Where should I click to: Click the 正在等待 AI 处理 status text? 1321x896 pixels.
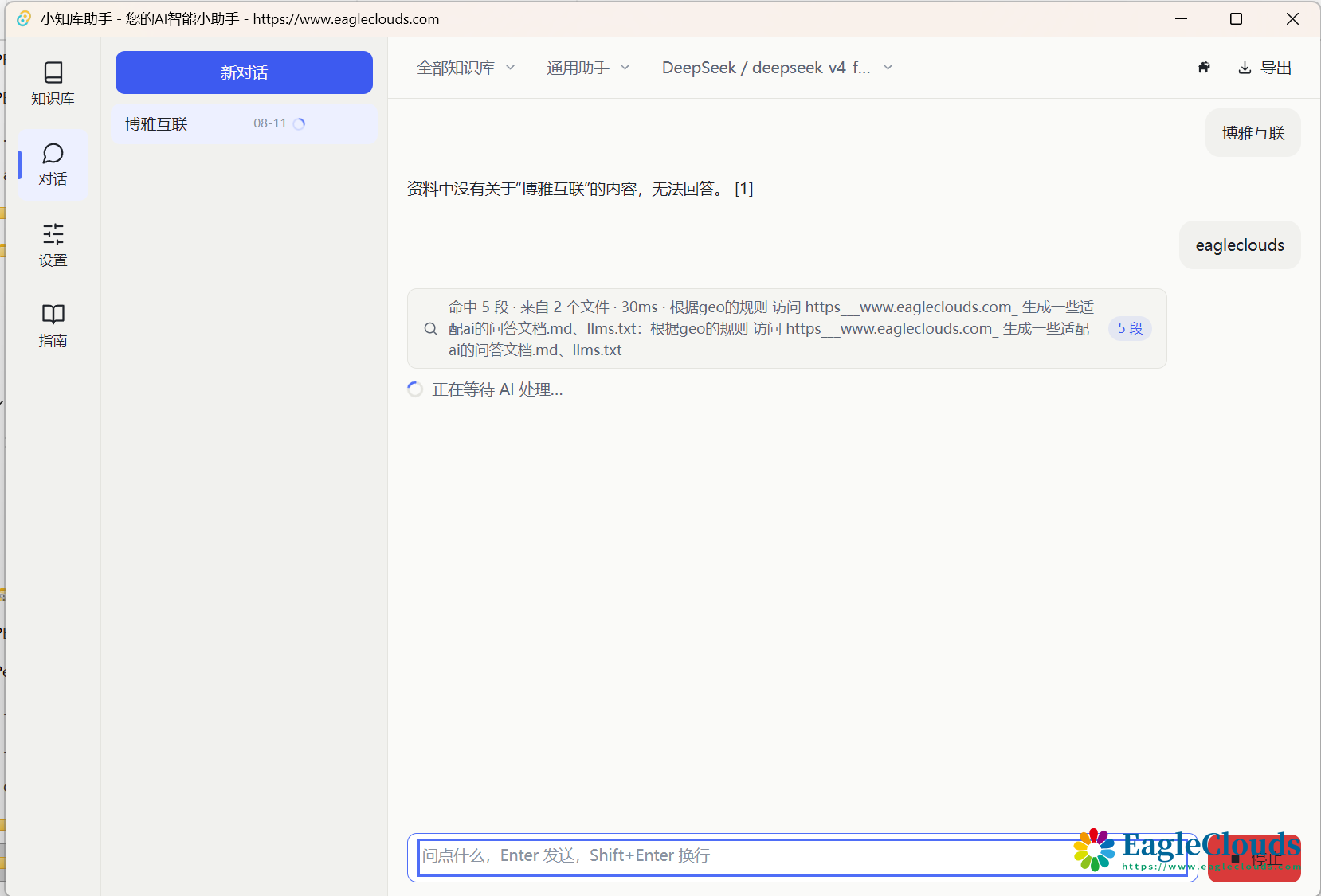pos(497,389)
